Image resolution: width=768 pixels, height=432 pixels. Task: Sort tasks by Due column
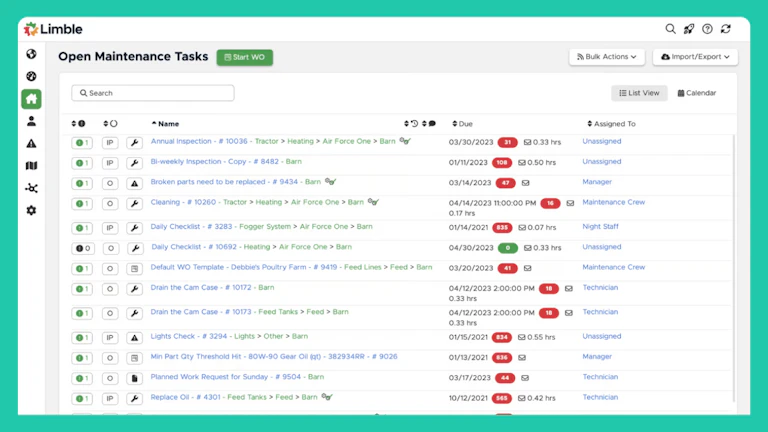point(465,124)
